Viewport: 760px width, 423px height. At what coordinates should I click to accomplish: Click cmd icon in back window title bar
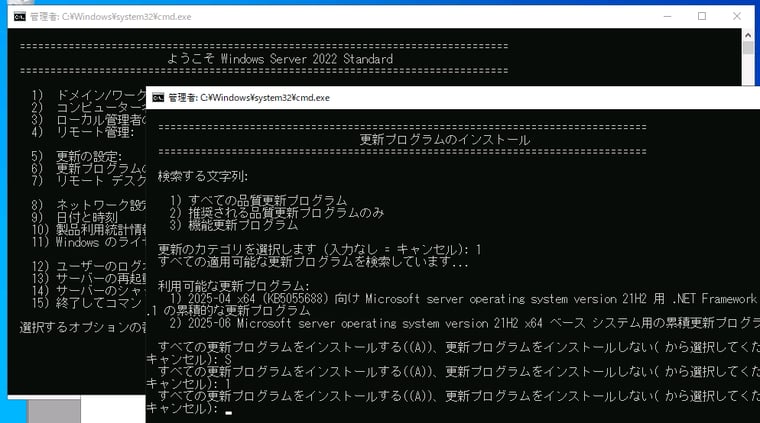click(x=19, y=16)
